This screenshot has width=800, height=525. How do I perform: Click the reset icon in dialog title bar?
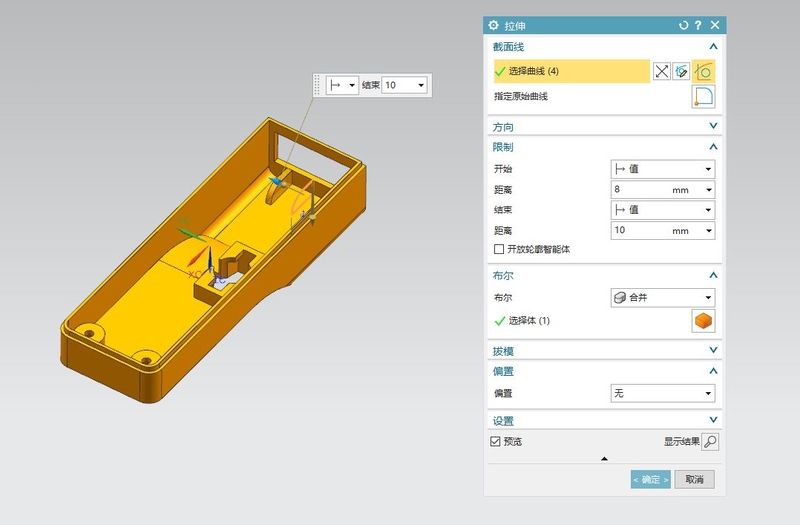tap(684, 25)
